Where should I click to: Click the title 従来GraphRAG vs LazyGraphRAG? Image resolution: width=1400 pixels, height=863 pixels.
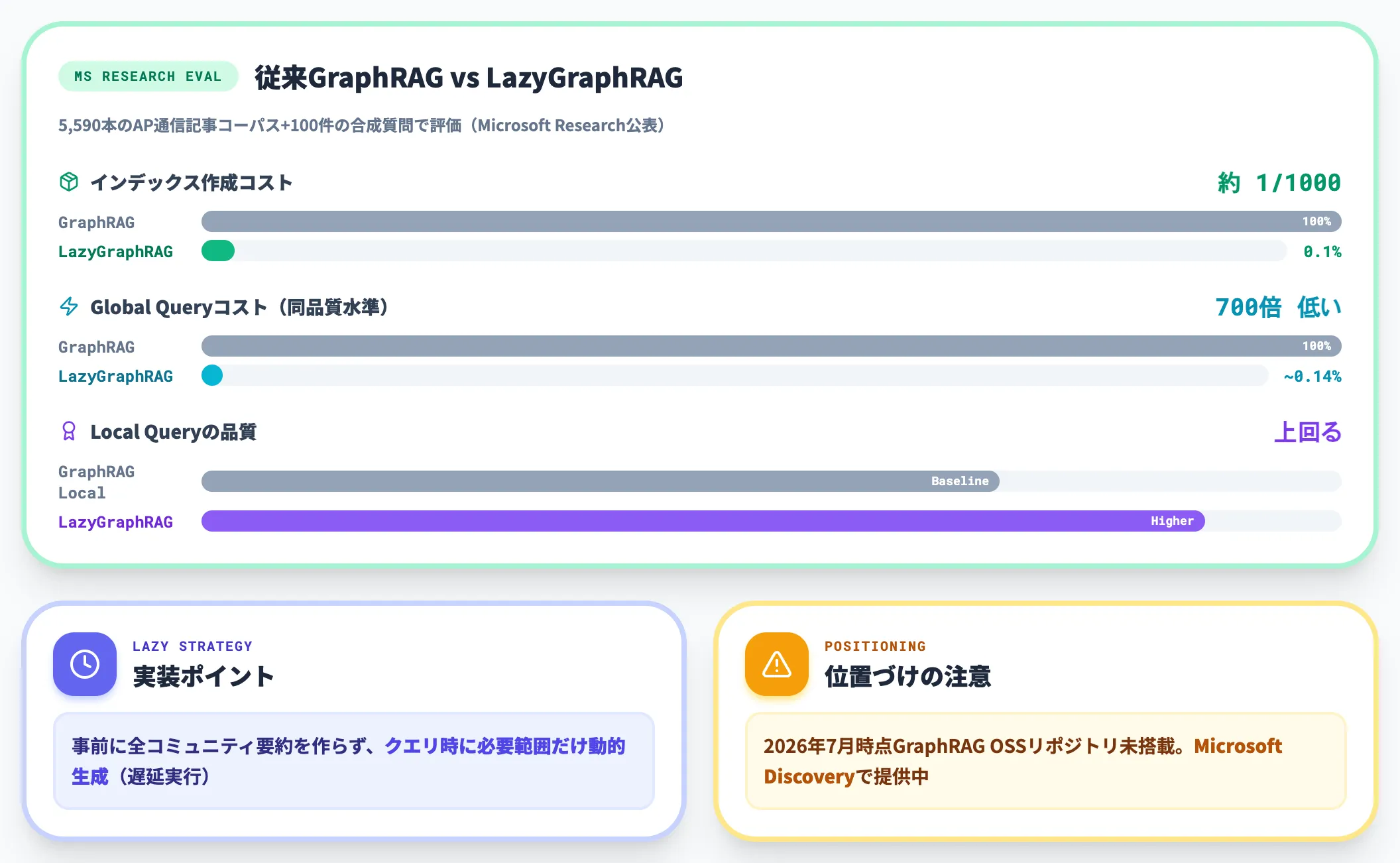(x=469, y=77)
